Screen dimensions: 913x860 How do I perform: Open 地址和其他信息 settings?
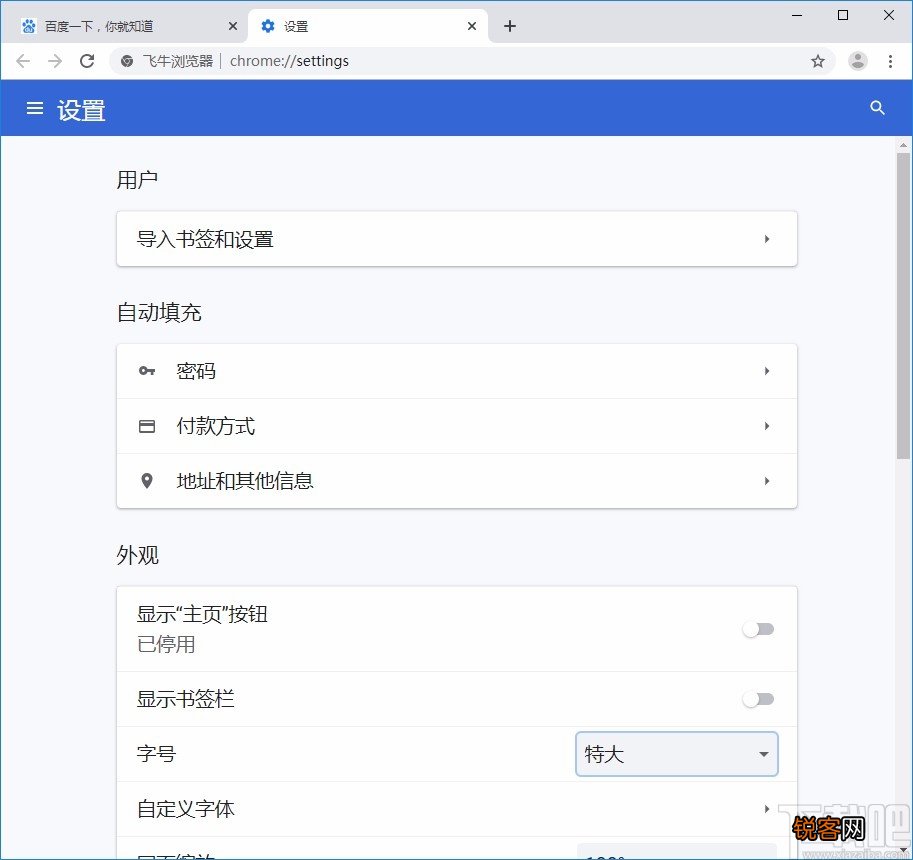click(x=456, y=481)
